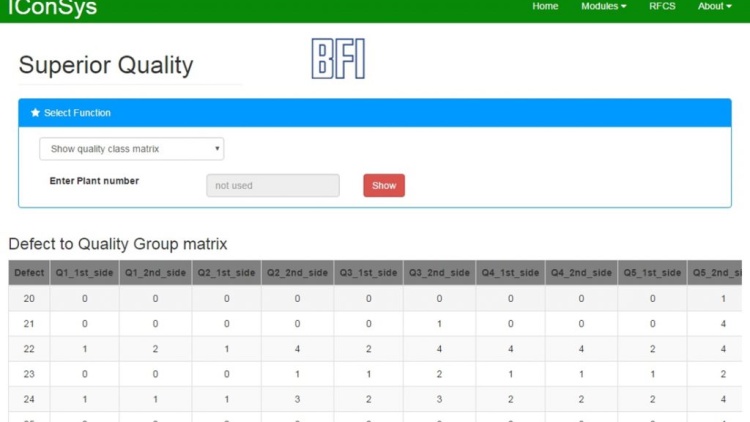The image size is (750, 422).
Task: Click the IConSys brand logo
Action: click(52, 9)
